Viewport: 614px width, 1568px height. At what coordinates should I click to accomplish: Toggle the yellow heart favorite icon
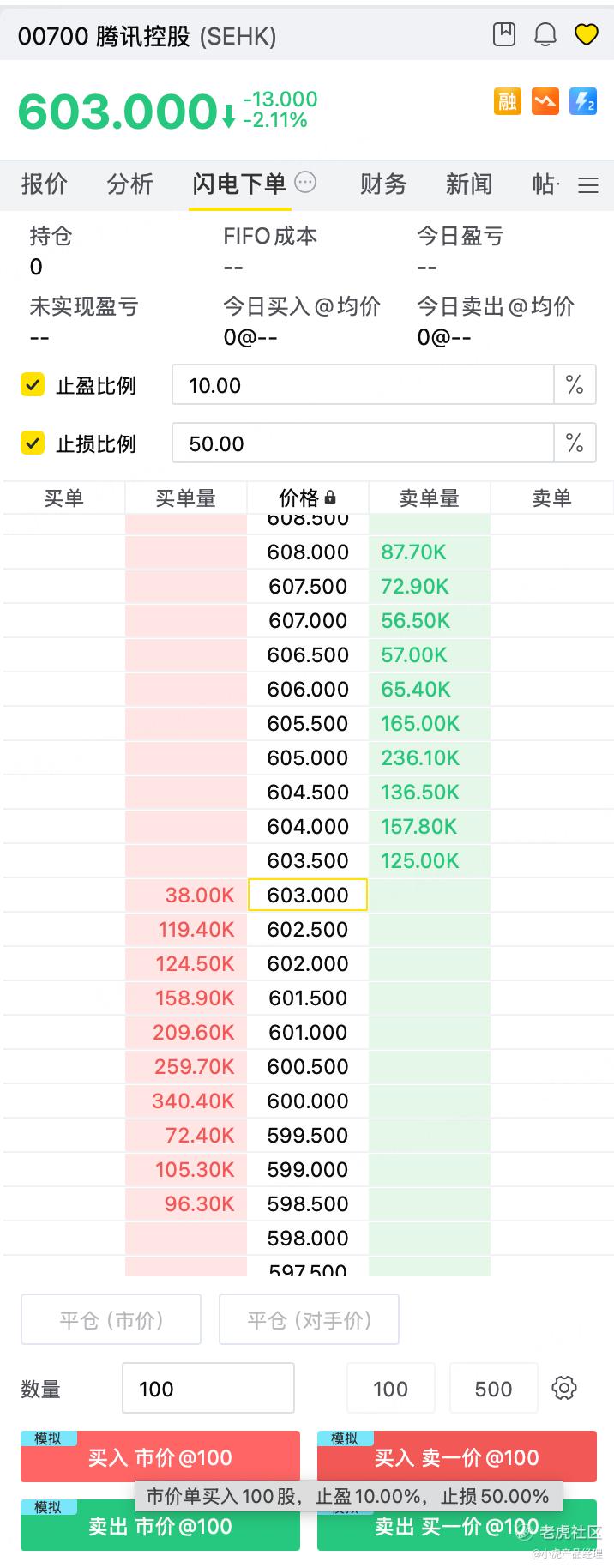point(587,34)
